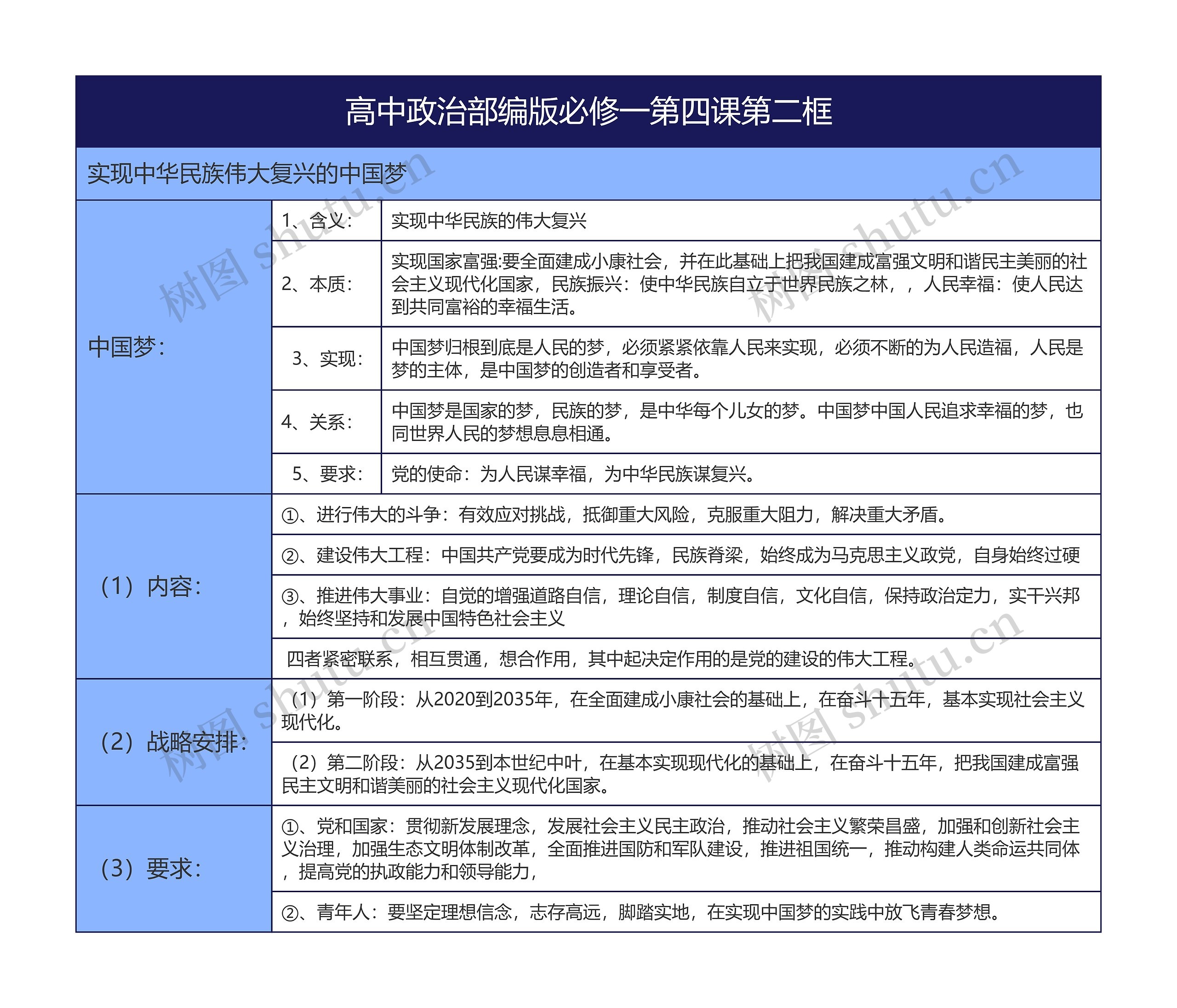Select the （1）内容： category cell
The height and width of the screenshot is (1008, 1177).
[x=174, y=586]
